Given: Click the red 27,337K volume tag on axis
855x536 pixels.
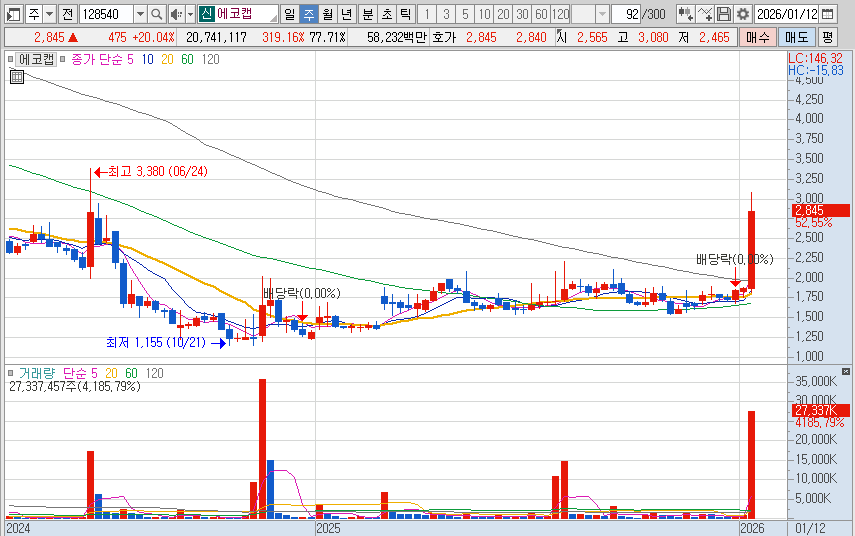Looking at the screenshot, I should pos(820,411).
